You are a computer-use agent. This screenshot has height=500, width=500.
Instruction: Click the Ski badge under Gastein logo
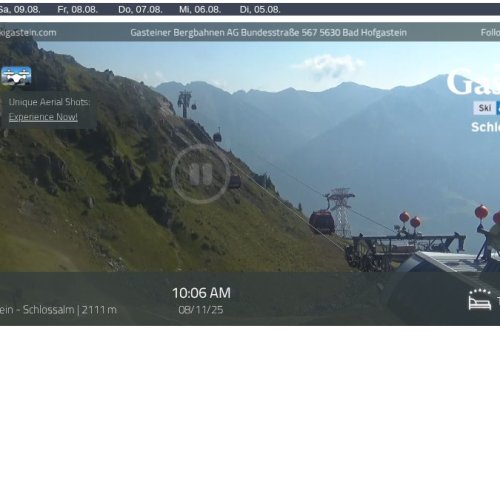[485, 108]
